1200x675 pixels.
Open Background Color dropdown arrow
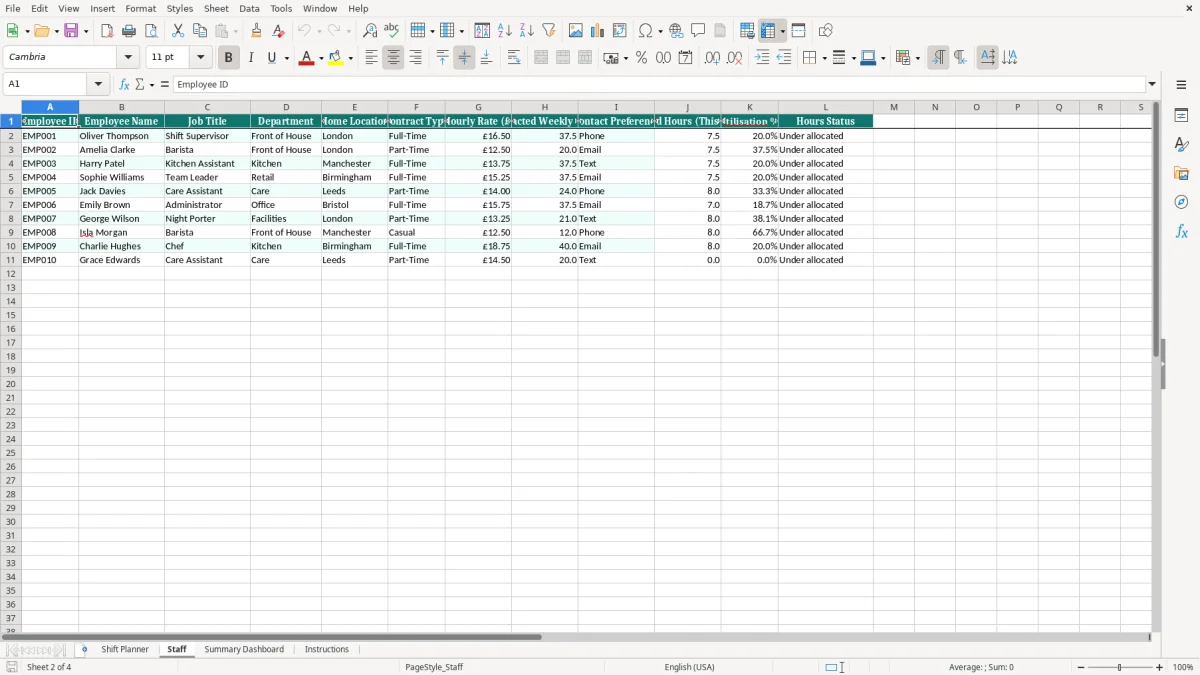click(351, 58)
